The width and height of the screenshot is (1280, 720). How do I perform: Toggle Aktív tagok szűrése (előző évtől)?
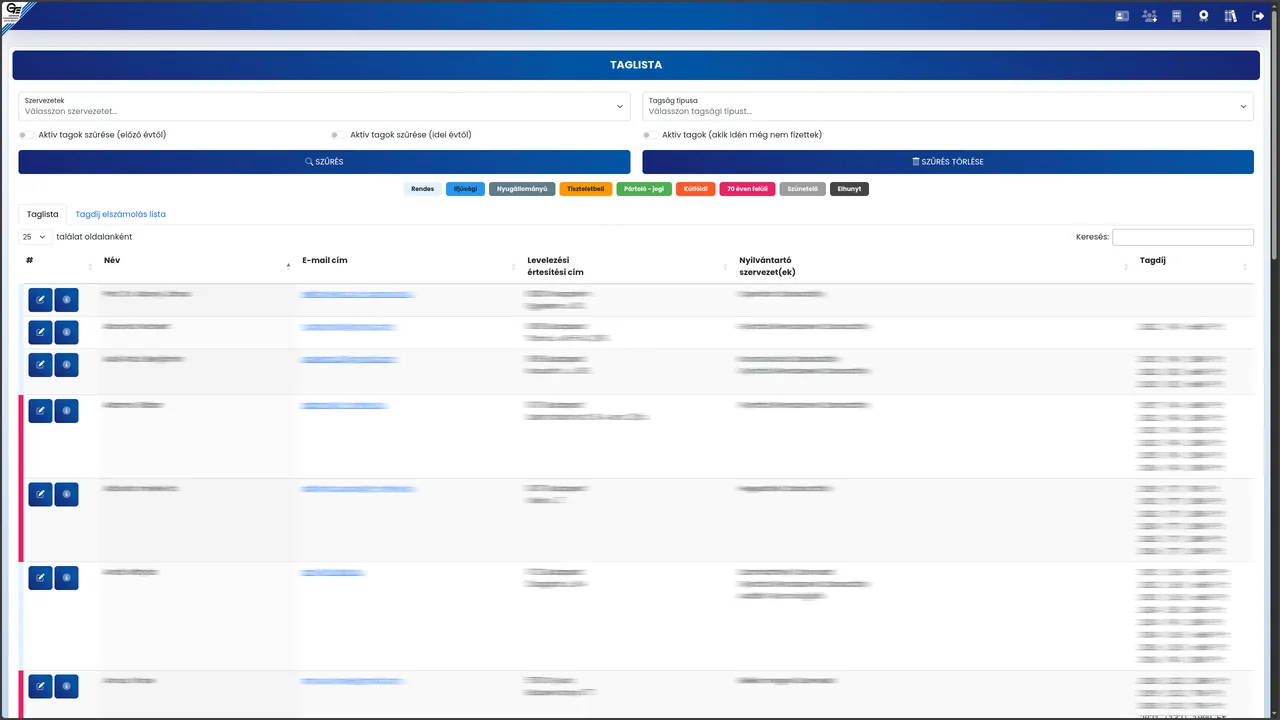[26, 135]
